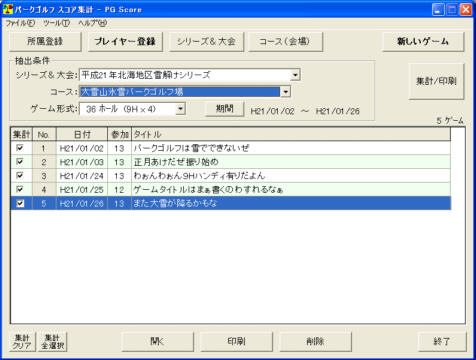Select row titled わぁんわぁん9Hハンディ有りだよん

pyautogui.click(x=231, y=176)
